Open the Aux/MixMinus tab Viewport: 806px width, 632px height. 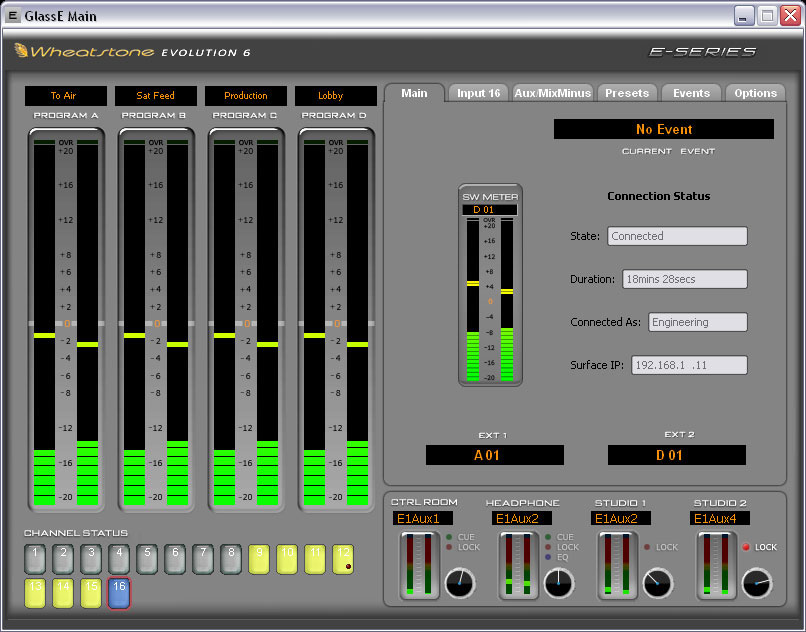pyautogui.click(x=553, y=93)
